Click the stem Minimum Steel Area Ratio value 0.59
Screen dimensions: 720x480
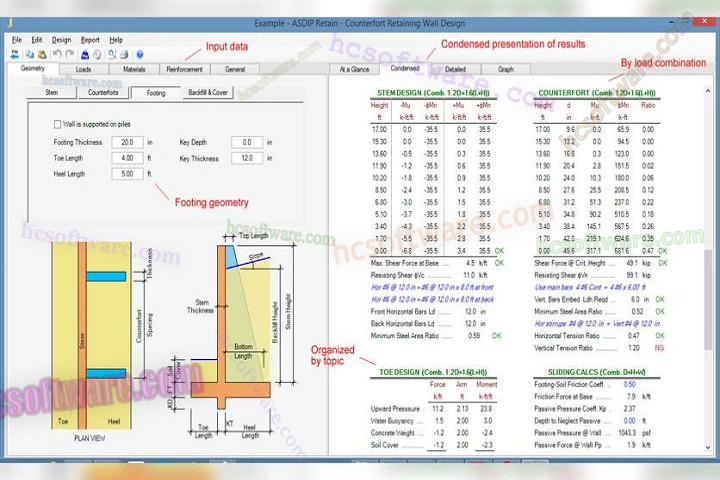point(474,336)
